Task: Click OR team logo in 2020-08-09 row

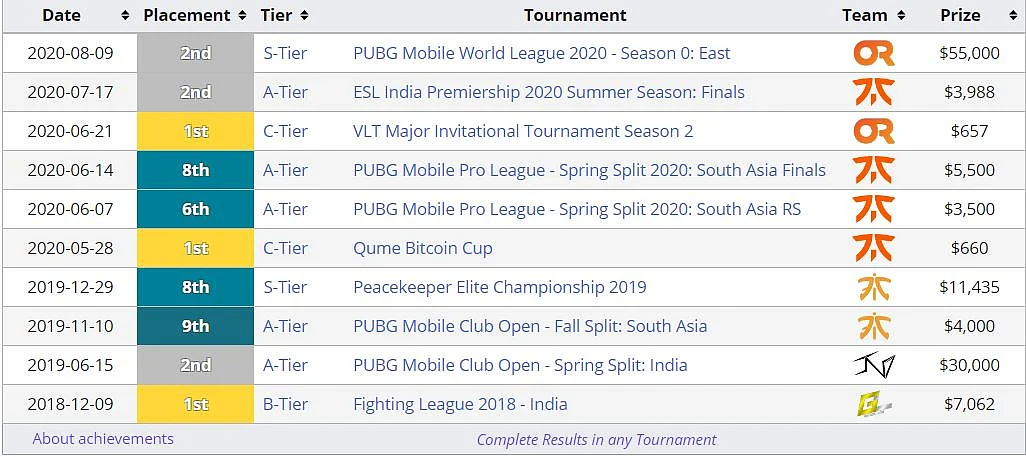Action: [x=874, y=53]
